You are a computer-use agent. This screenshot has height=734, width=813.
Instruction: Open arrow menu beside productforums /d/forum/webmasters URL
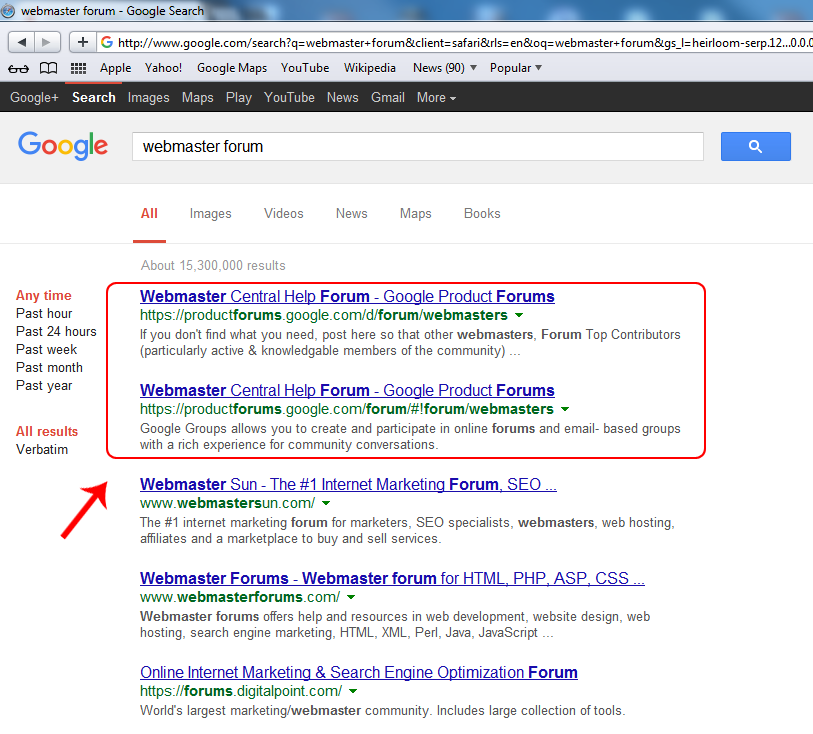click(519, 315)
